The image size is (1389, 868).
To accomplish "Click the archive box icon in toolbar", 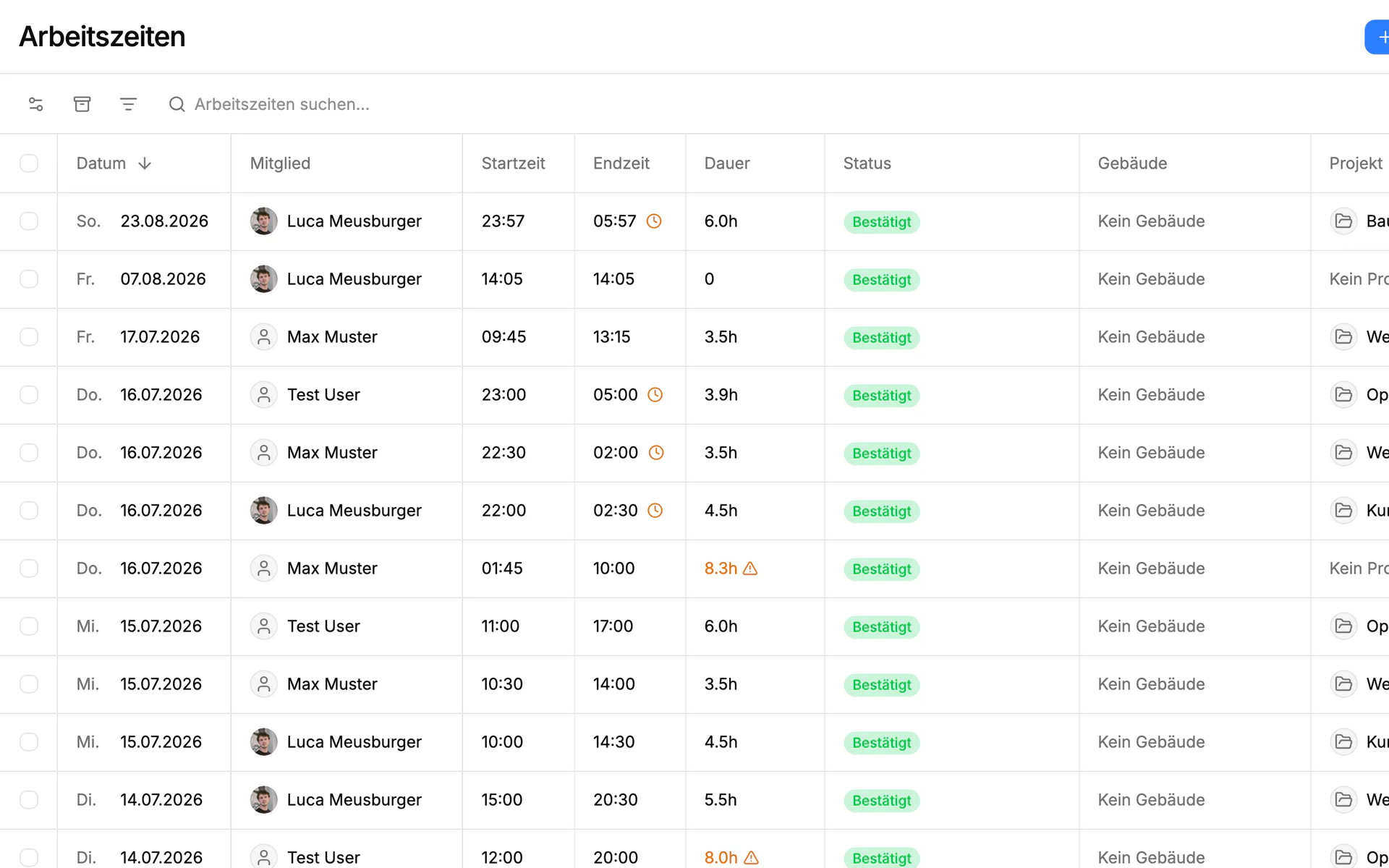I will (x=82, y=104).
